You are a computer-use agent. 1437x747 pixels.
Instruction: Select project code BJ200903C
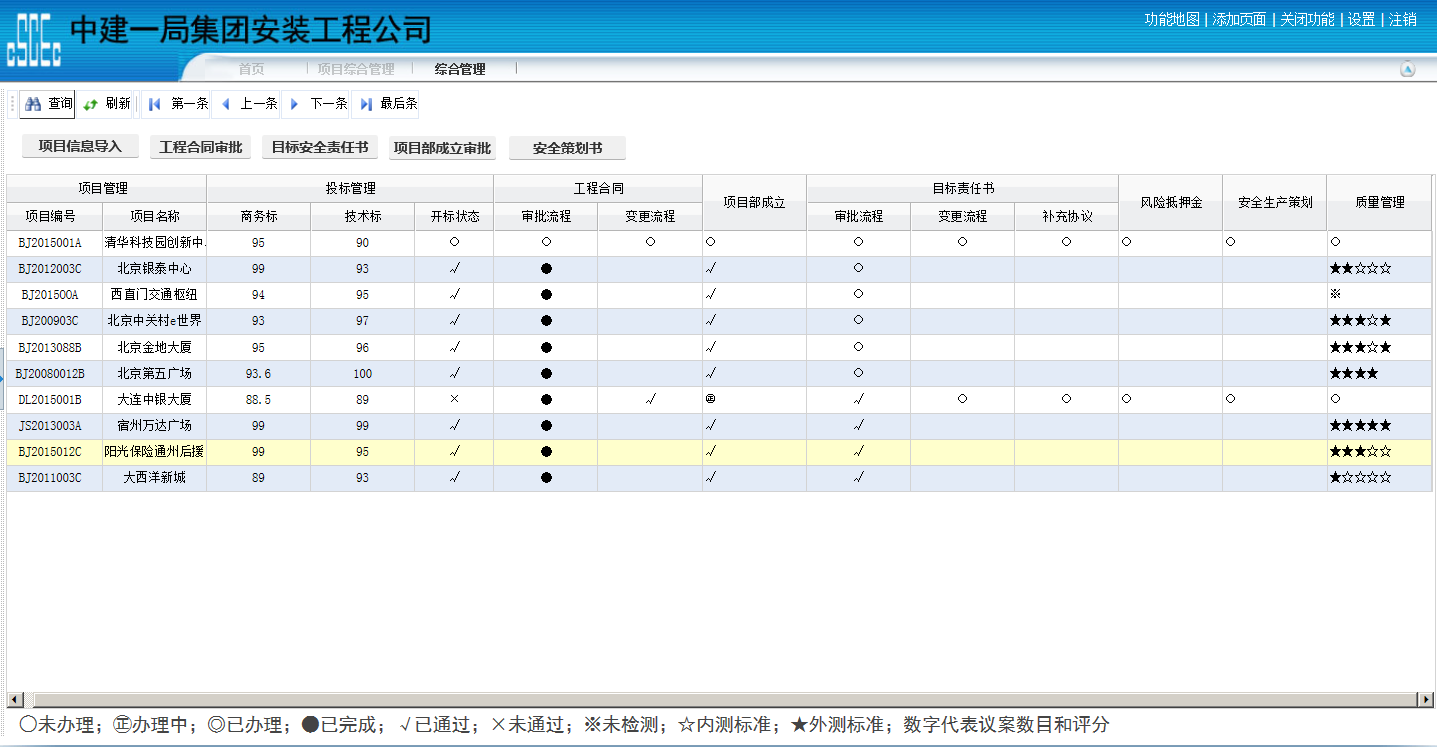coord(50,321)
